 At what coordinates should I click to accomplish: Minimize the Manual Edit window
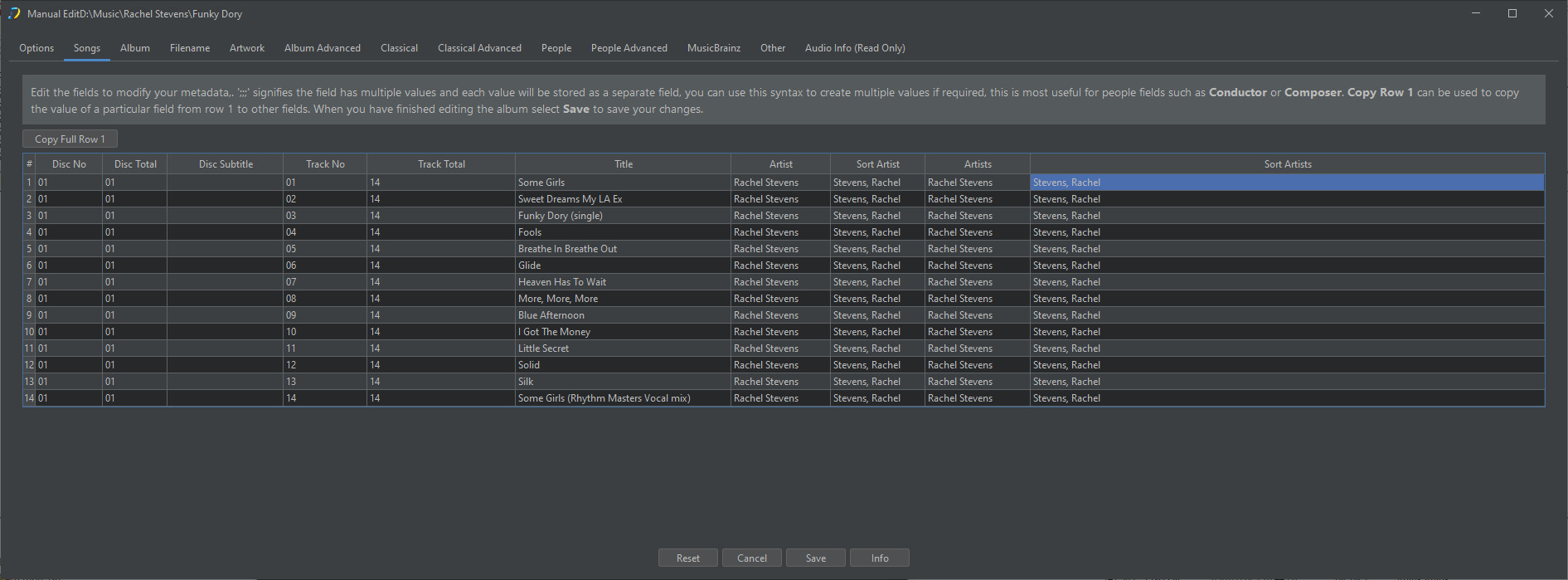click(1476, 13)
